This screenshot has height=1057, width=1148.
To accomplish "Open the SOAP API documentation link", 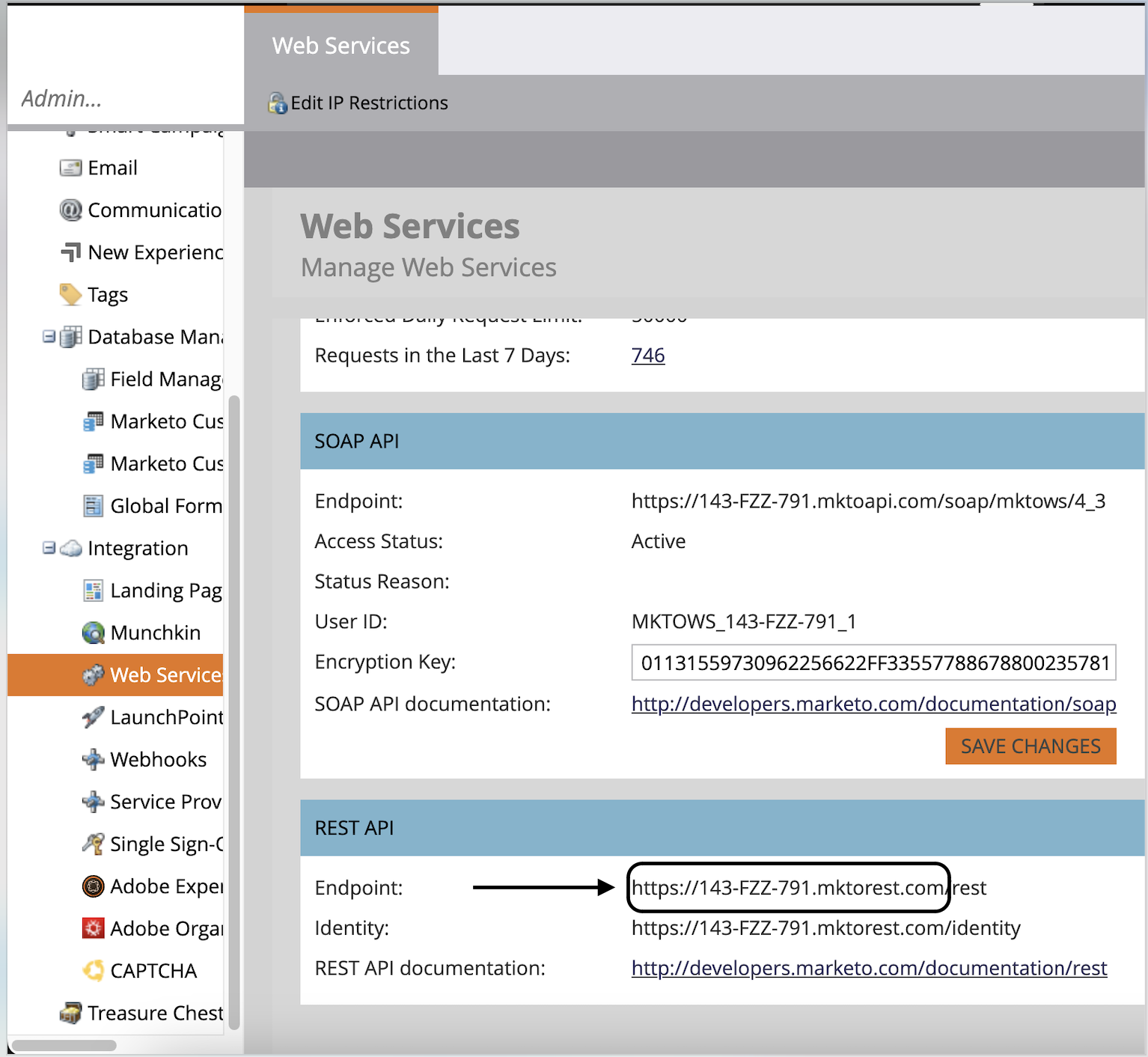I will point(873,704).
